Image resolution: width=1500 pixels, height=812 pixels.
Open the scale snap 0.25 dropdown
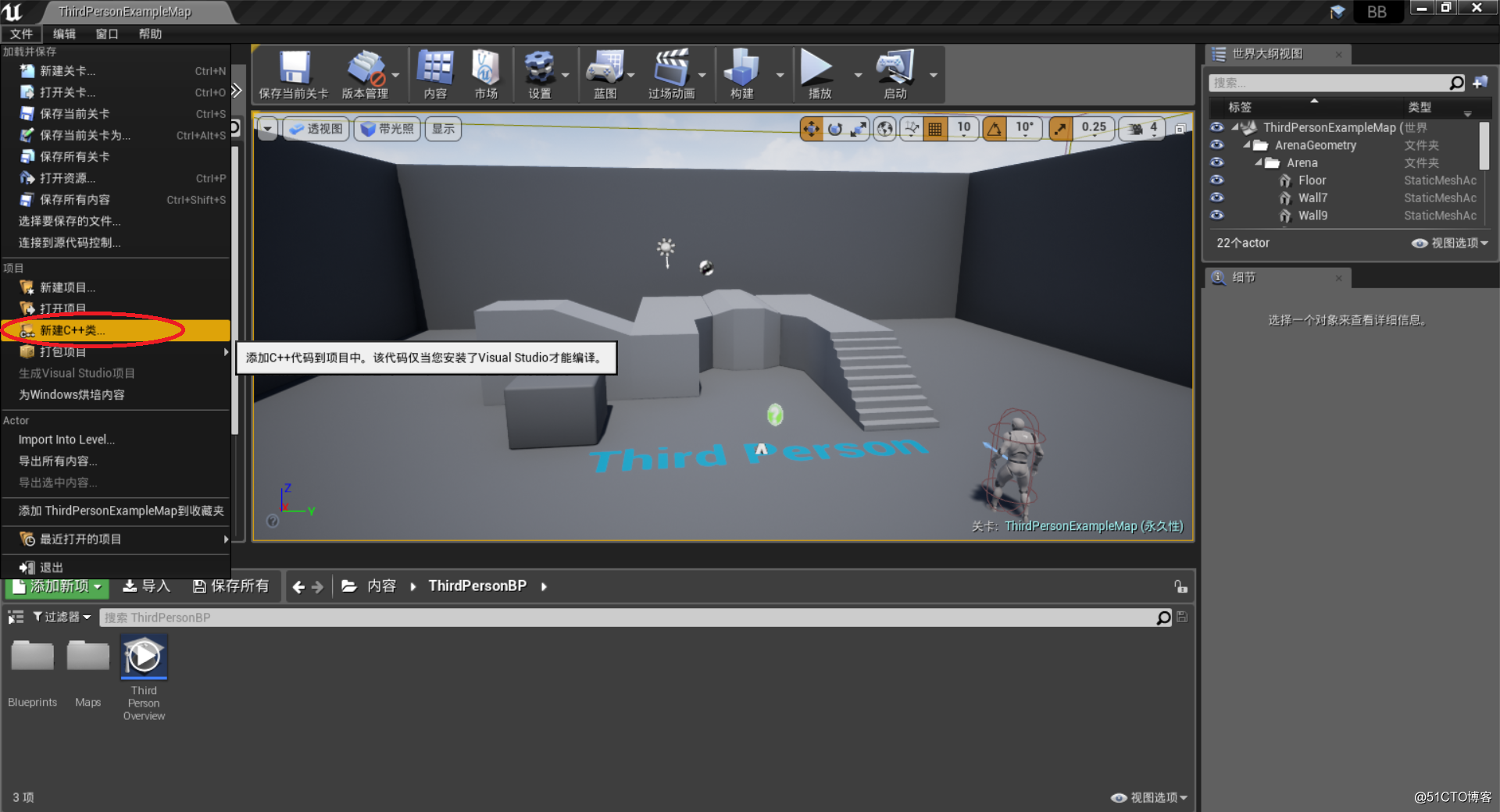click(x=1094, y=129)
